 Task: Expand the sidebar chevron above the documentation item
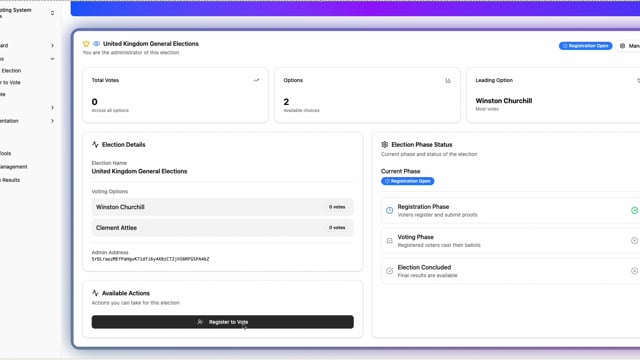tap(52, 107)
